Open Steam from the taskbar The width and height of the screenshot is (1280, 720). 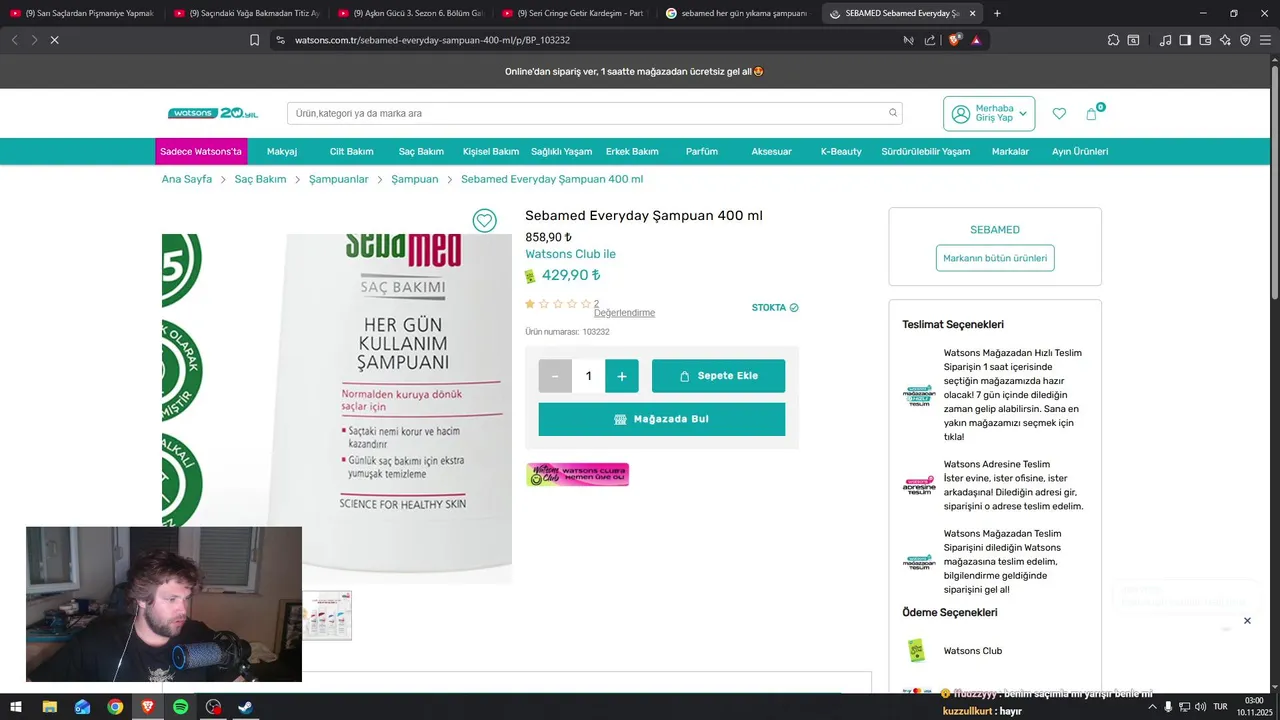pos(245,707)
